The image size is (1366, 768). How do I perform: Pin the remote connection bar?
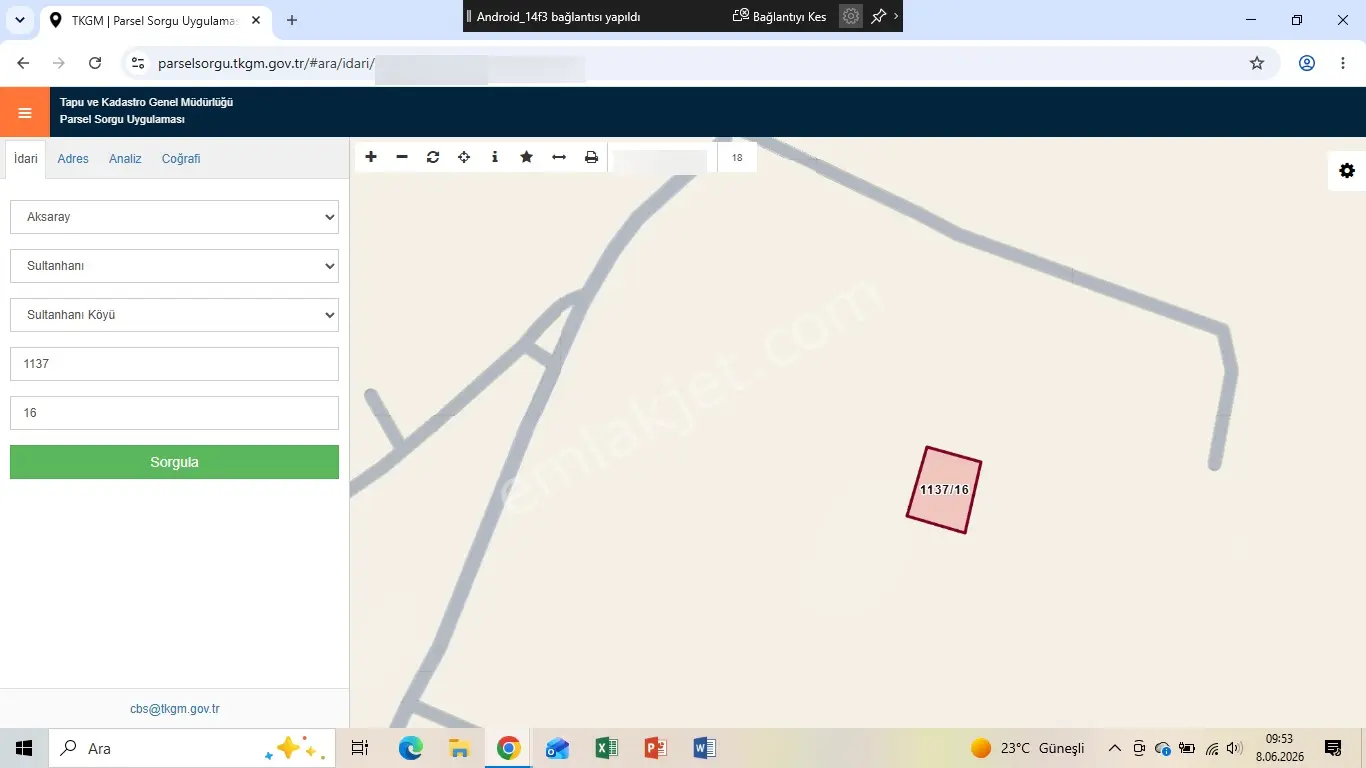coord(878,16)
